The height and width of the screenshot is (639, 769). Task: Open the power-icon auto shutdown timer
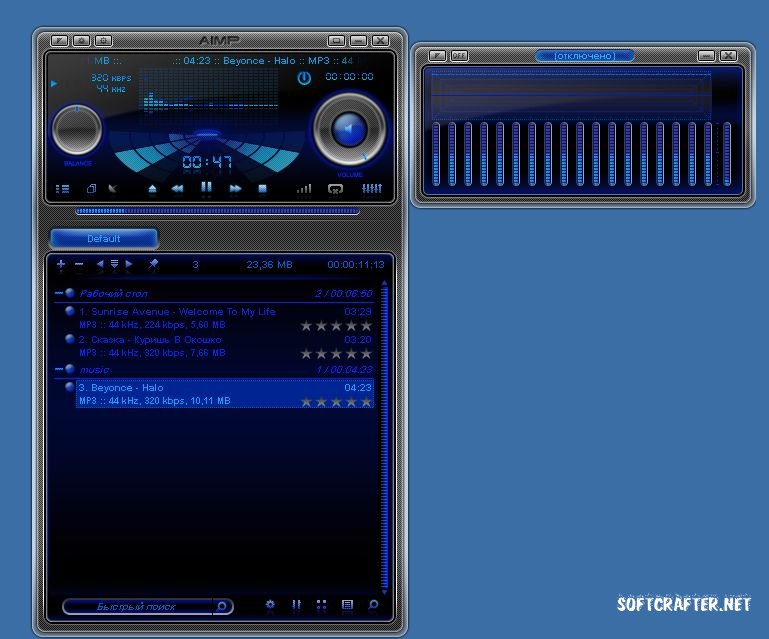click(x=304, y=77)
